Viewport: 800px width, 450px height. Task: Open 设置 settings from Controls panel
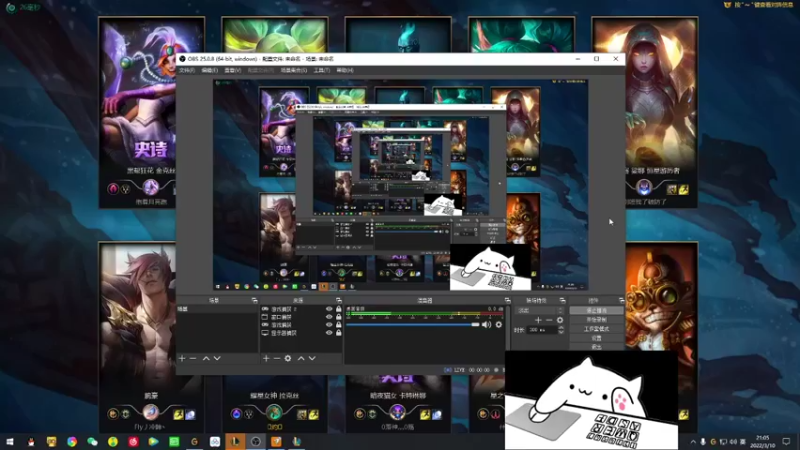(x=596, y=338)
